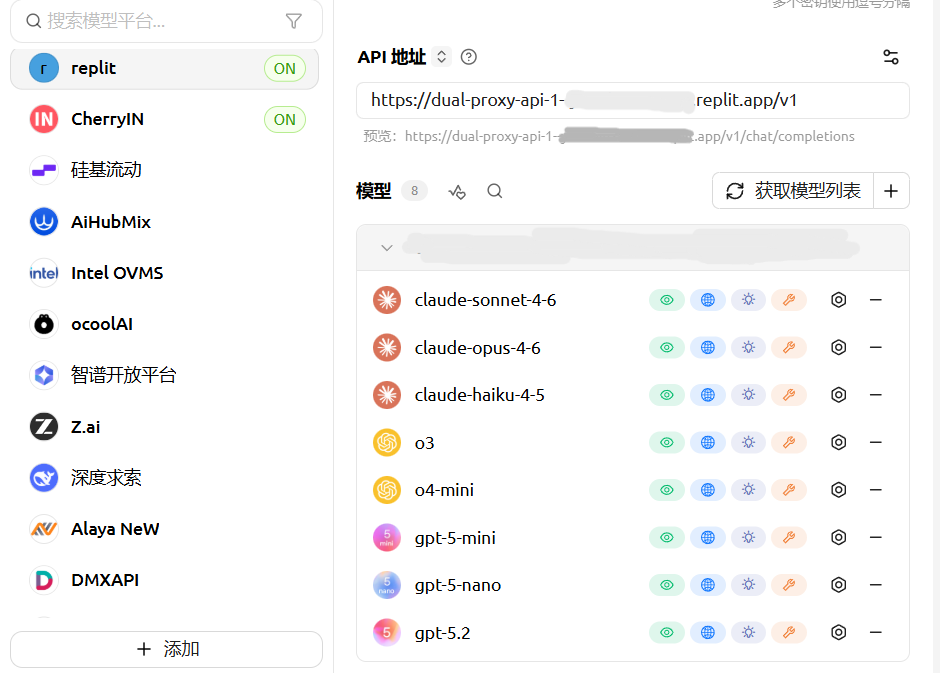The image size is (940, 673).
Task: Open API address help question mark
Action: point(469,57)
